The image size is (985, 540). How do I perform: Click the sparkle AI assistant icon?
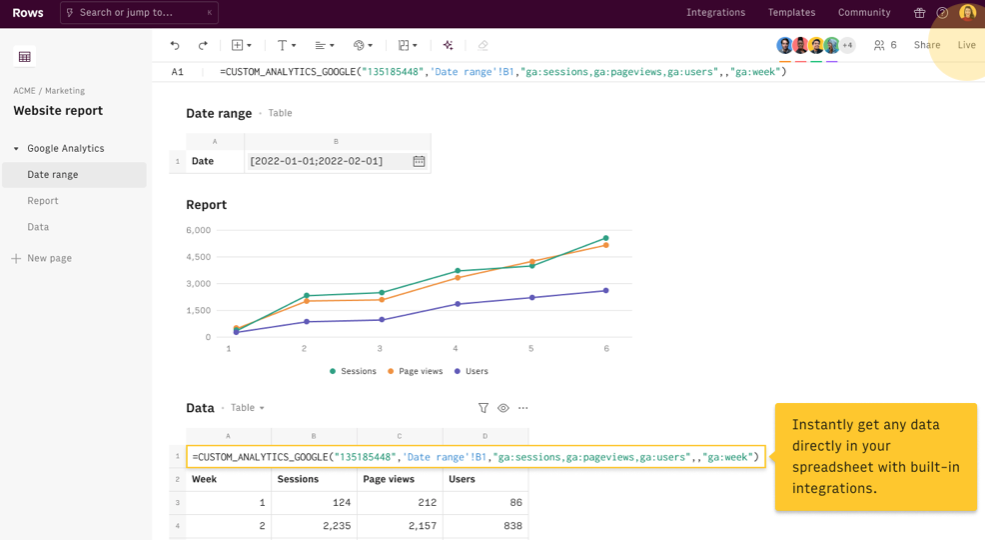tap(448, 45)
